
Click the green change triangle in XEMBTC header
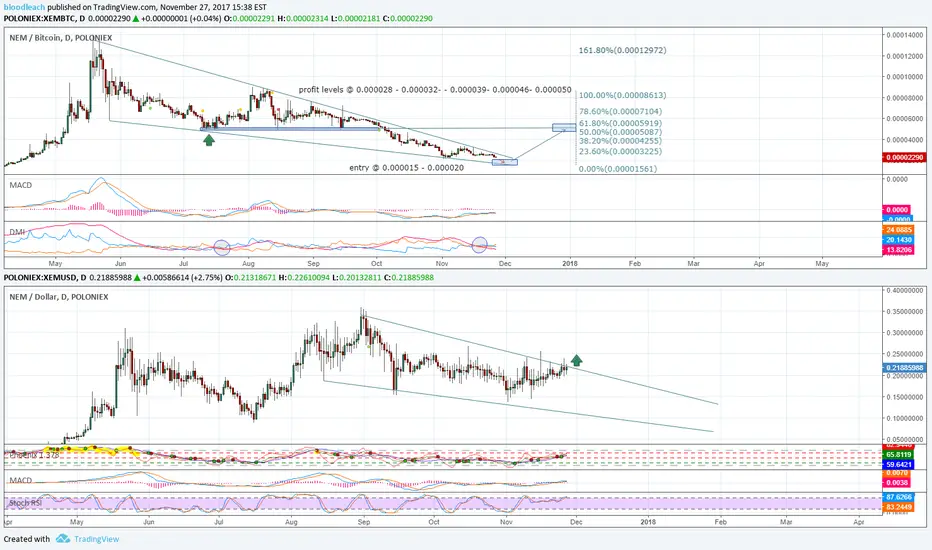pos(136,18)
